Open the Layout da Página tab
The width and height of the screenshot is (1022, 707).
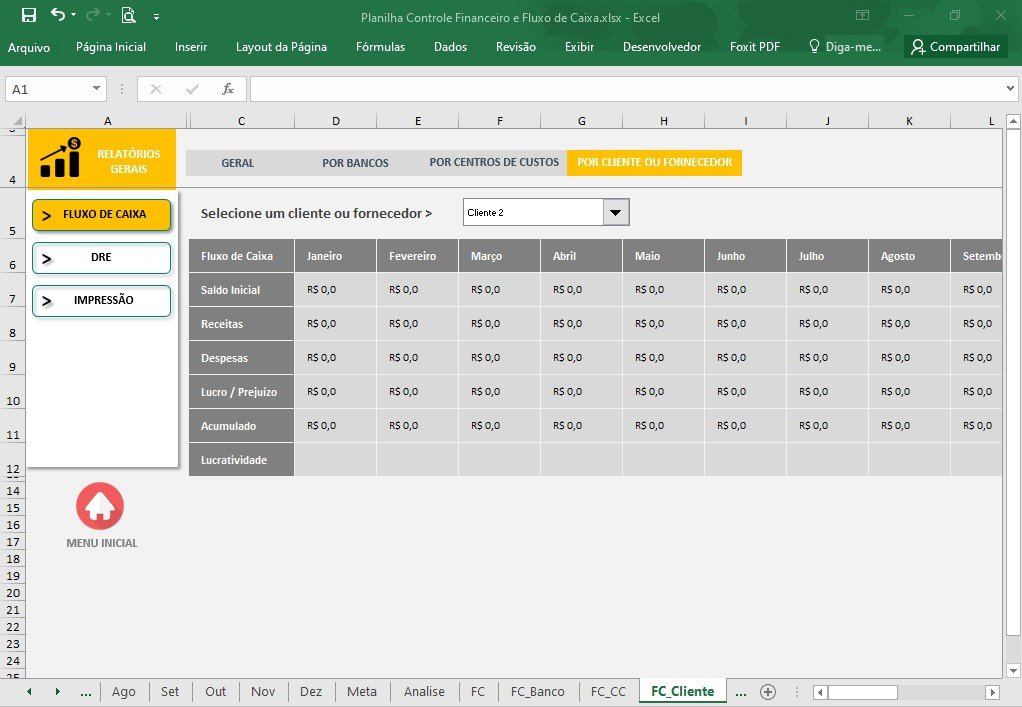(x=282, y=47)
